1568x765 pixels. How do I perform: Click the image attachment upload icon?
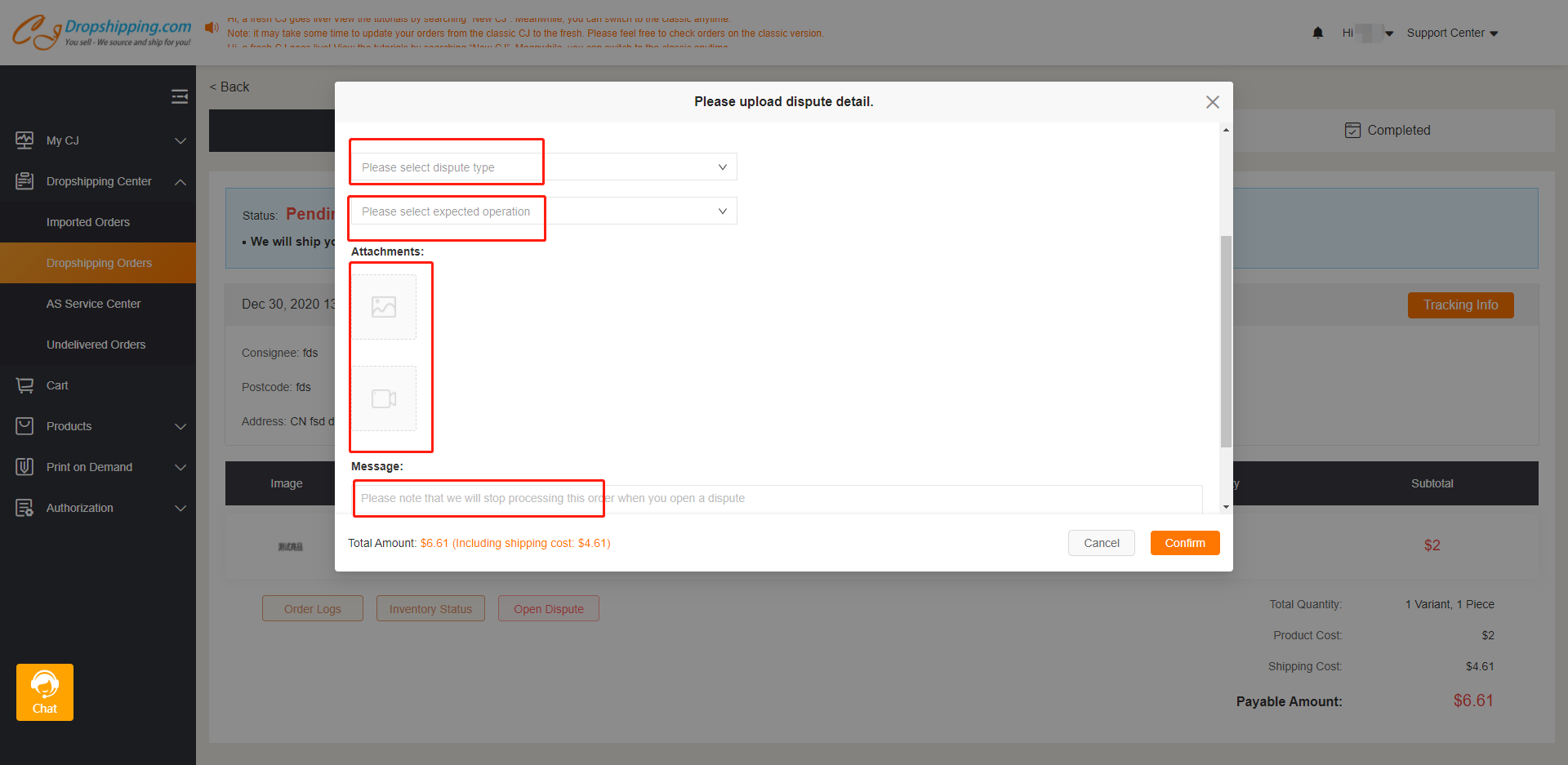point(384,307)
